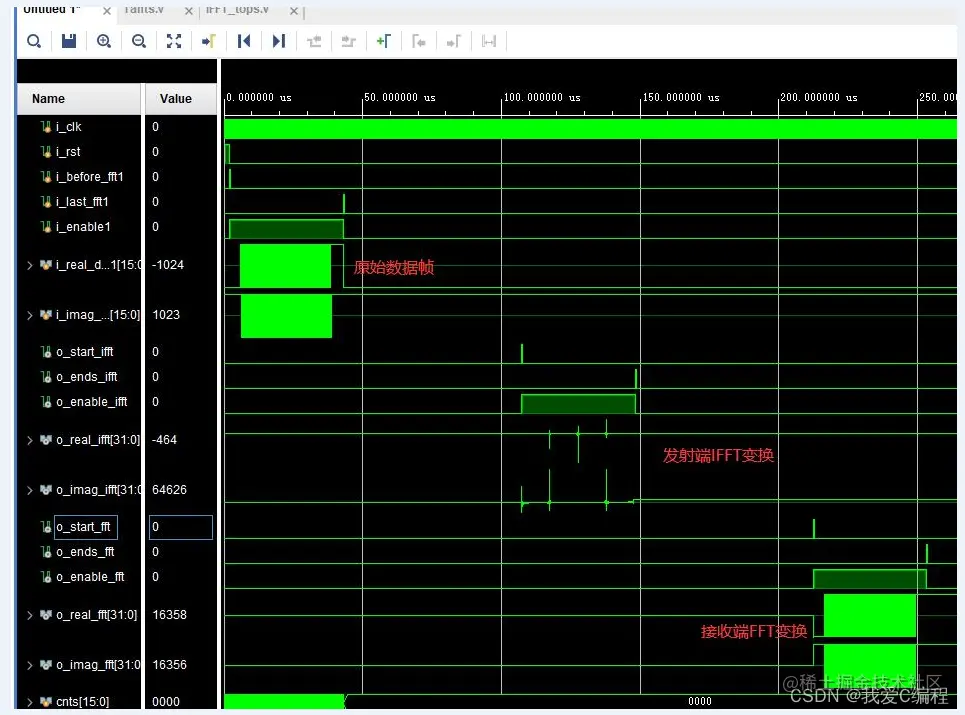Image resolution: width=965 pixels, height=715 pixels.
Task: Click the o_enable_fft high pulse in waveform
Action: click(870, 579)
